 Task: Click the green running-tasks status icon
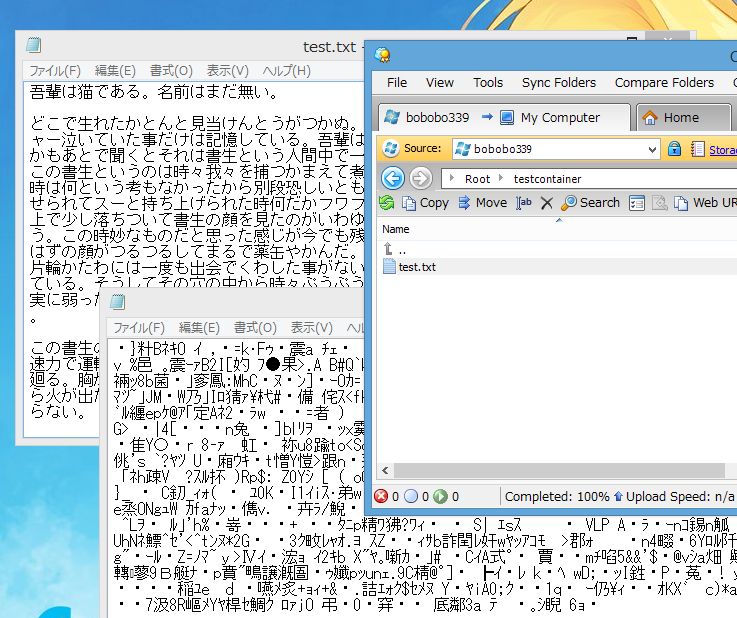(440, 496)
